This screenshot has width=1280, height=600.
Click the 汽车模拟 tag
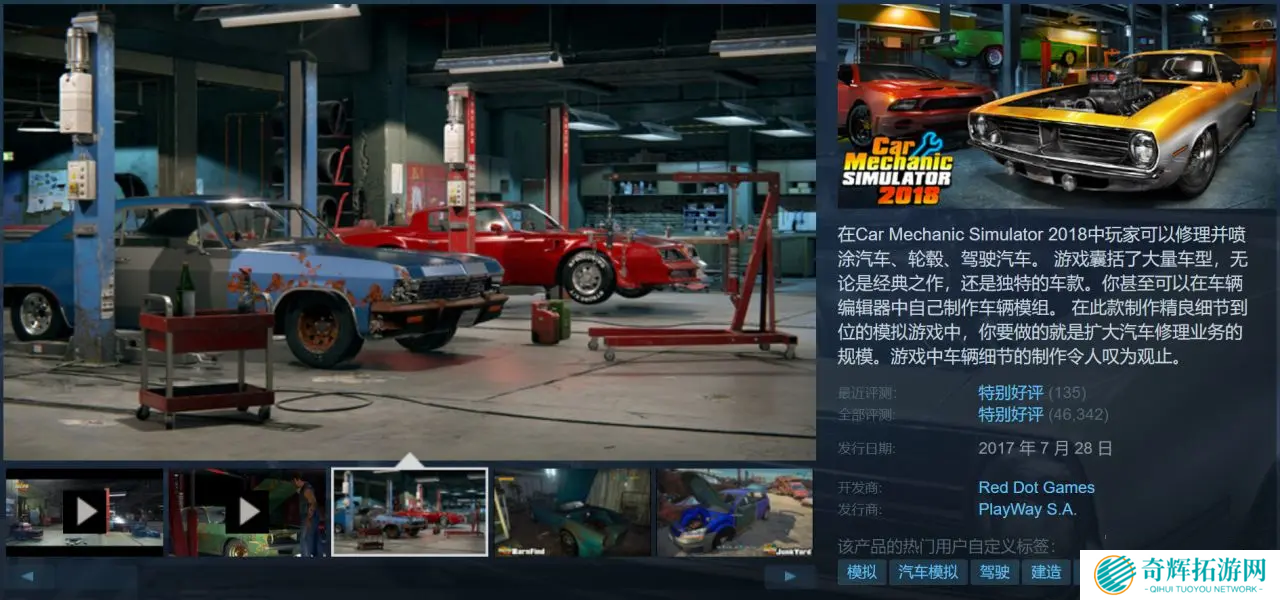coord(928,572)
